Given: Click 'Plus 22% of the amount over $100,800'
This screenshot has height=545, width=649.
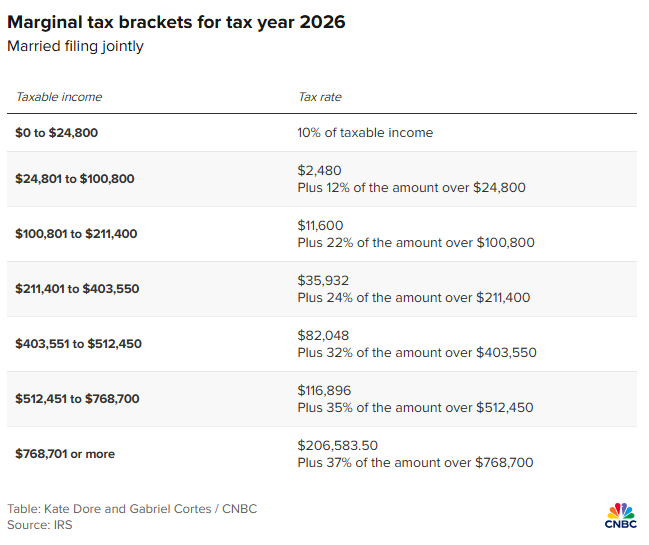Looking at the screenshot, I should click(416, 242).
